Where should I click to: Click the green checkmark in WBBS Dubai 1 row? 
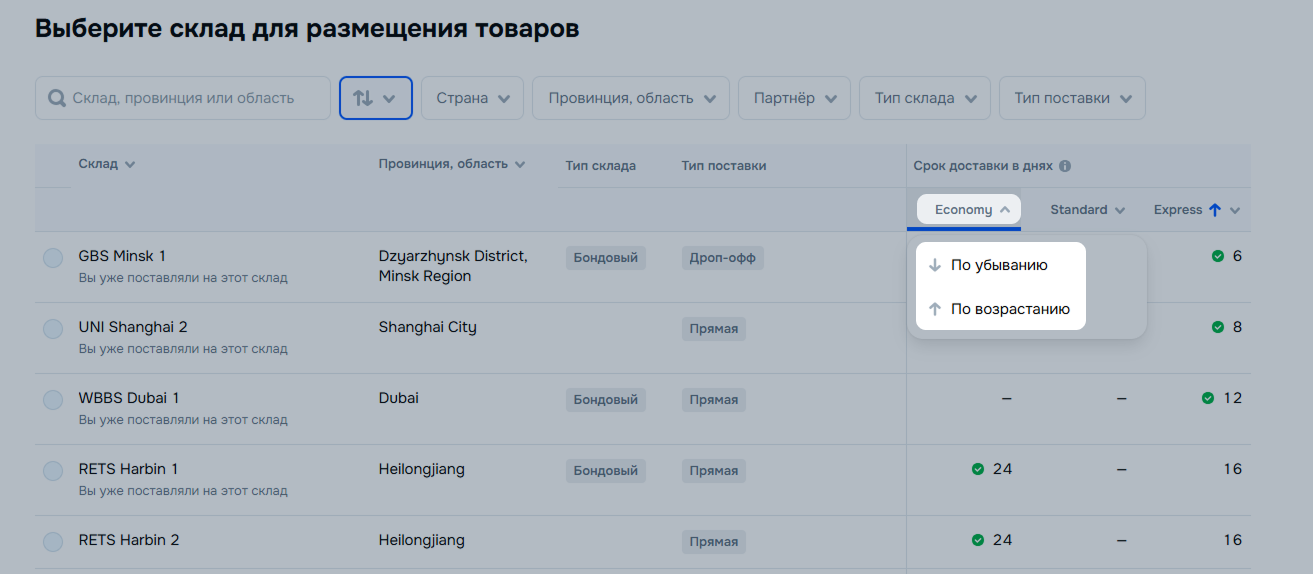(1208, 398)
